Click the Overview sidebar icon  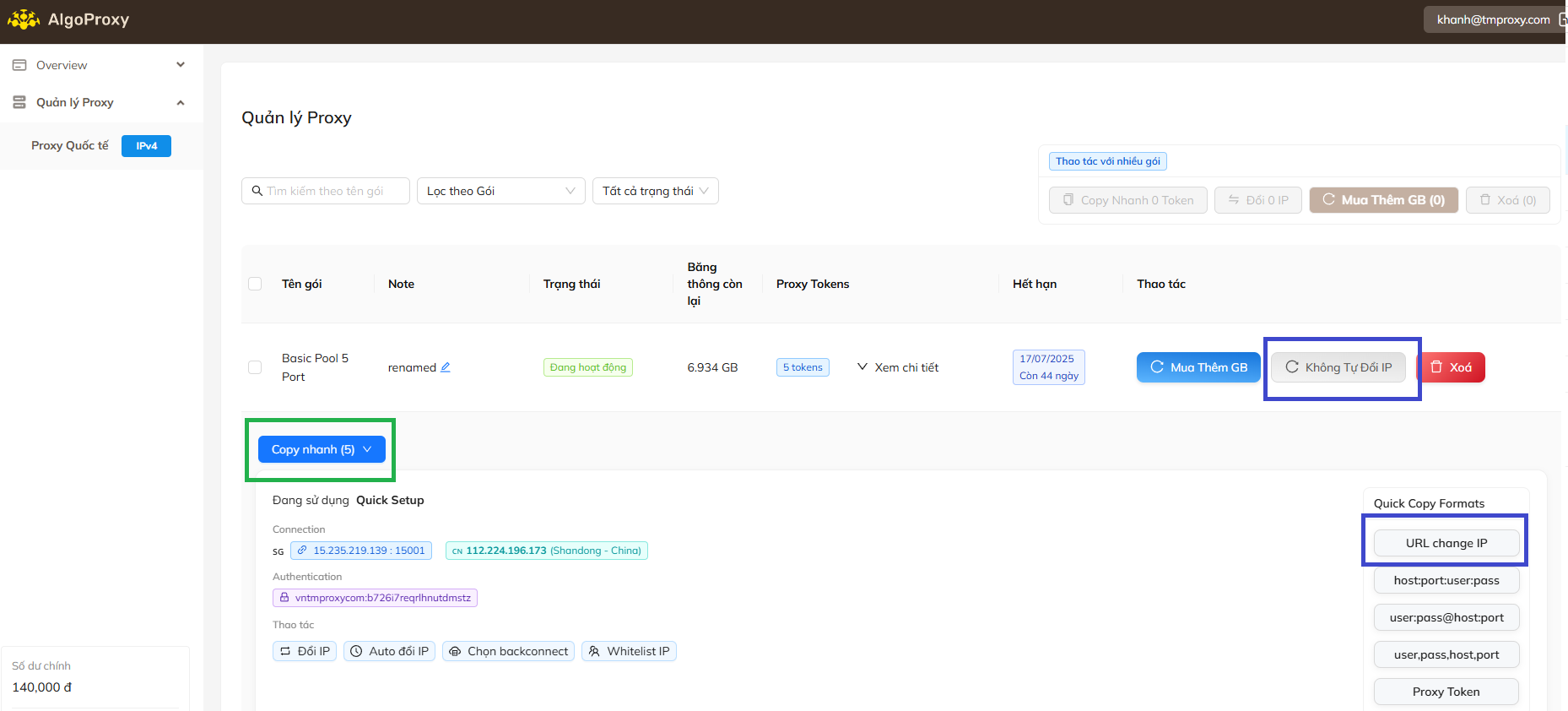pyautogui.click(x=19, y=65)
